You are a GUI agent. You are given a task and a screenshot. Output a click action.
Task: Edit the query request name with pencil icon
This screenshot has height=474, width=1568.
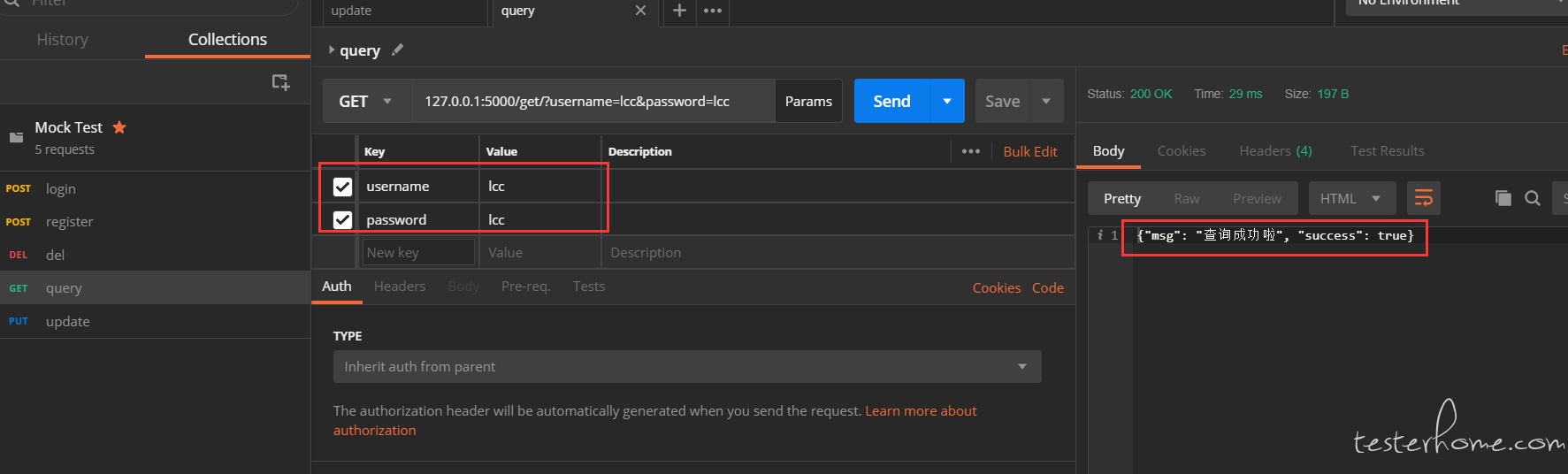click(x=398, y=50)
